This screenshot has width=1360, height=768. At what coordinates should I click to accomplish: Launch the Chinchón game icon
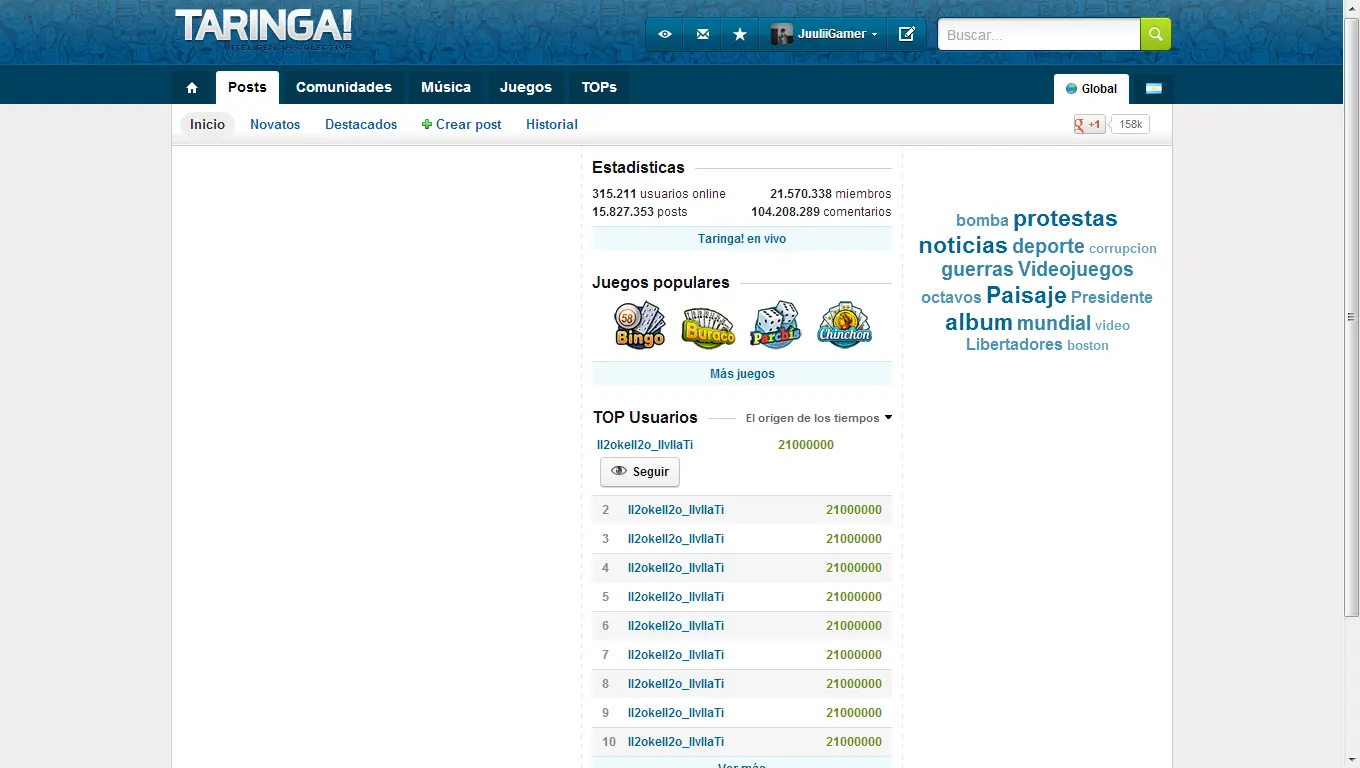point(845,325)
